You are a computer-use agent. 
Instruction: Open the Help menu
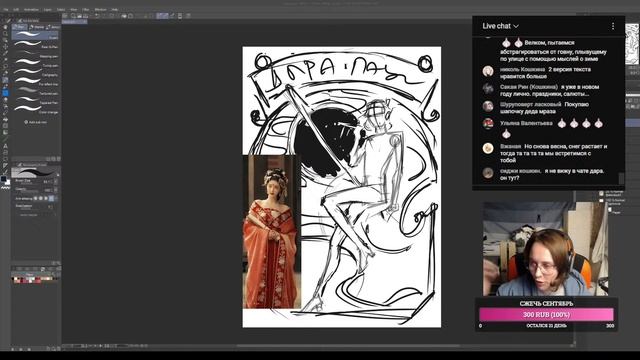[115, 9]
